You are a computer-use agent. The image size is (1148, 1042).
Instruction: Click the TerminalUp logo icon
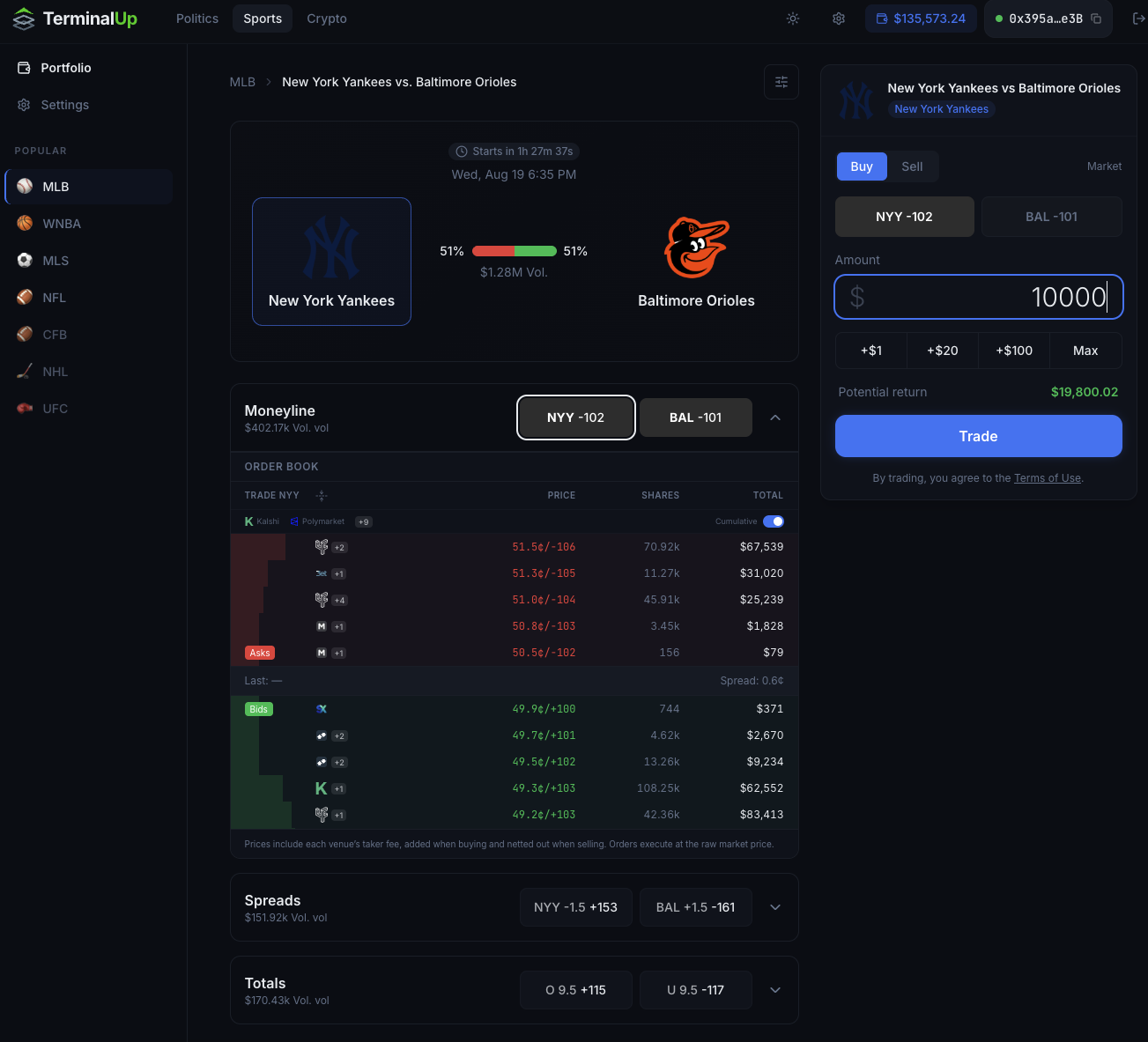tap(24, 18)
